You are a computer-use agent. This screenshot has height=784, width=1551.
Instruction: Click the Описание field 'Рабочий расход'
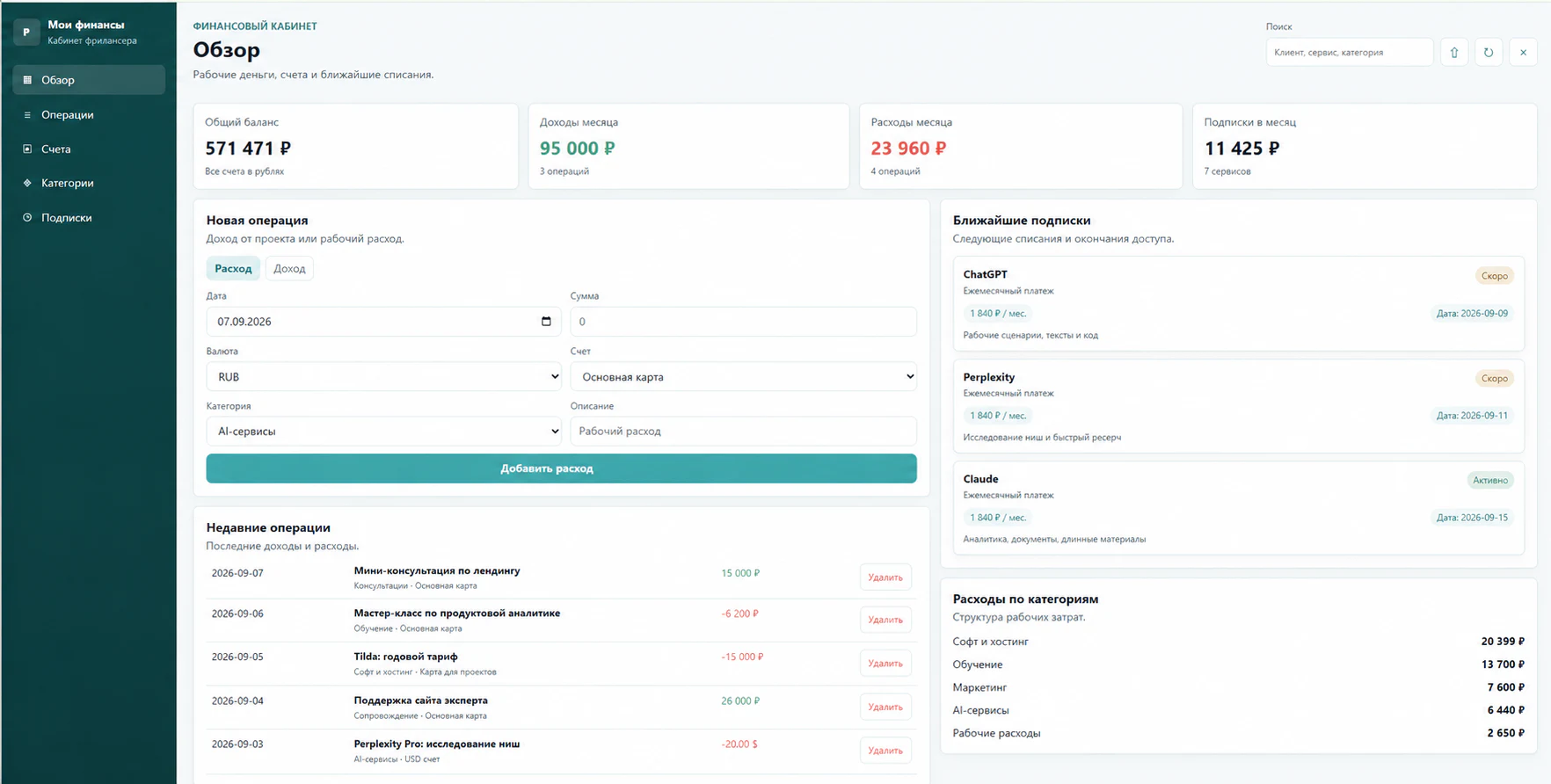(x=743, y=432)
